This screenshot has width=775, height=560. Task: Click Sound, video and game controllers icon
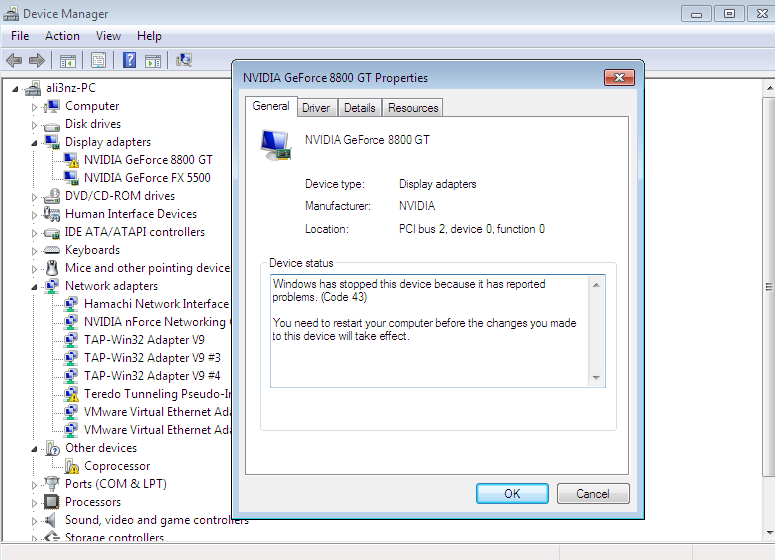click(x=50, y=520)
